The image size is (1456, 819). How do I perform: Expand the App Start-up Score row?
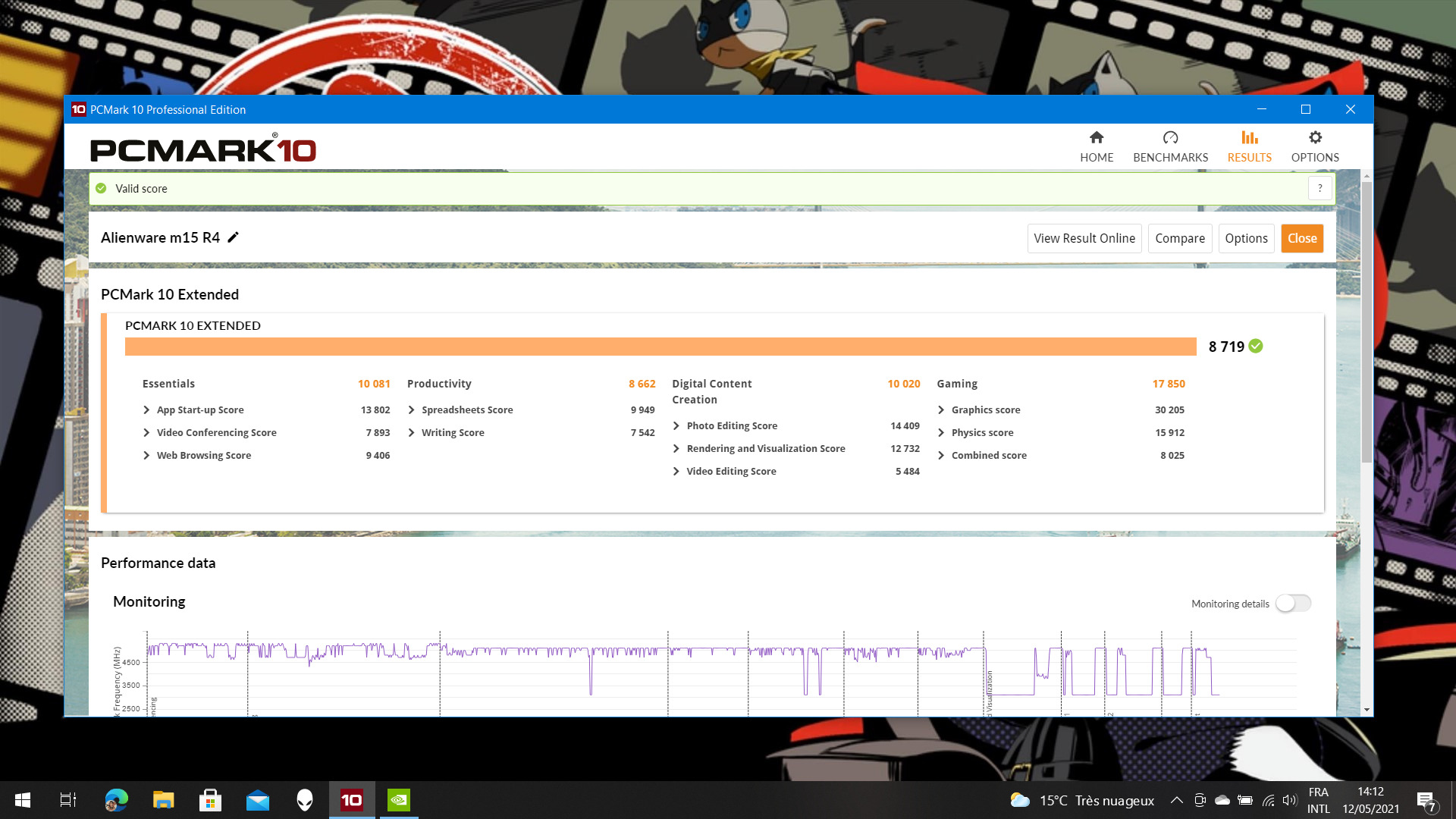coord(148,409)
